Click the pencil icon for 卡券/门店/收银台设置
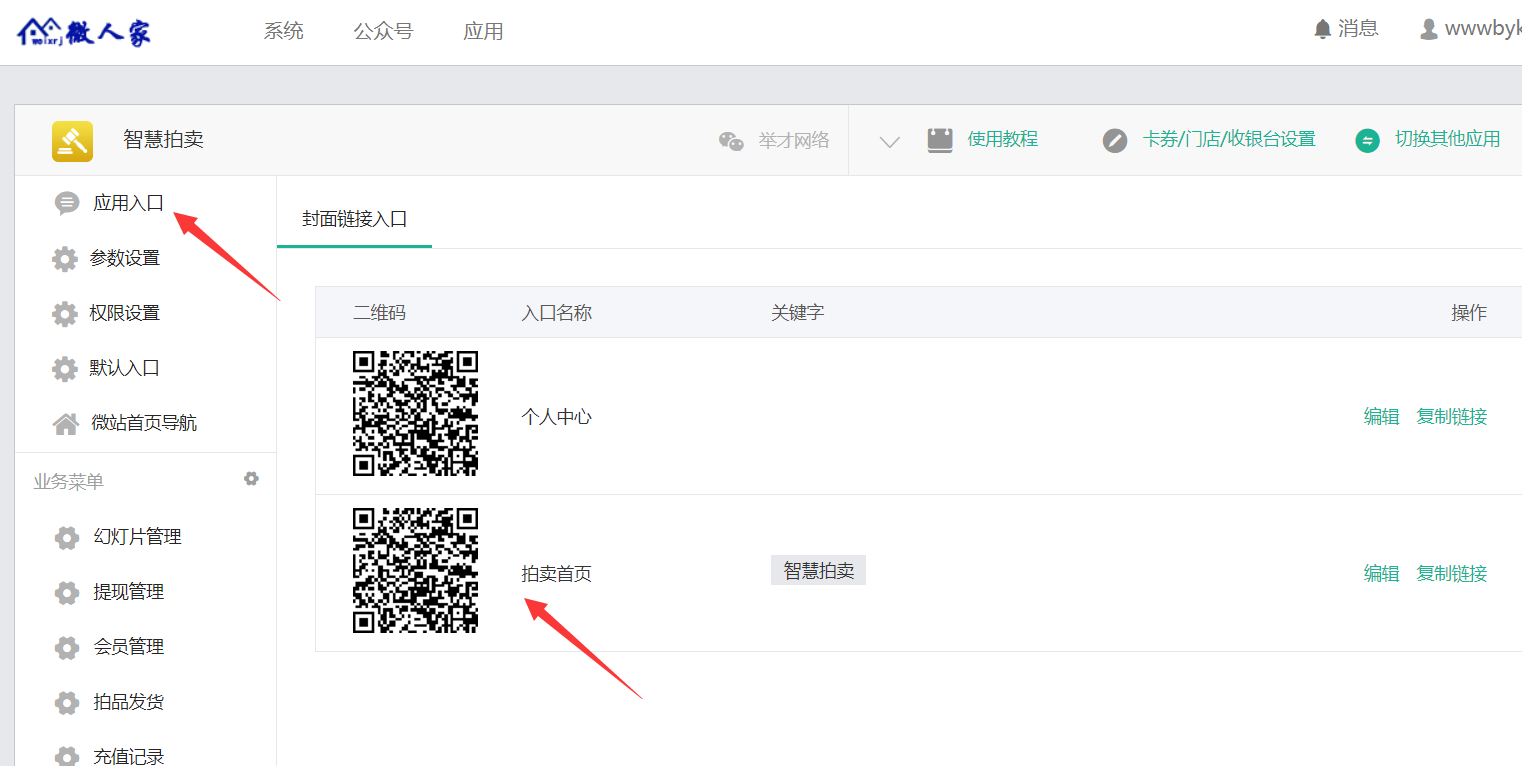 (1115, 141)
